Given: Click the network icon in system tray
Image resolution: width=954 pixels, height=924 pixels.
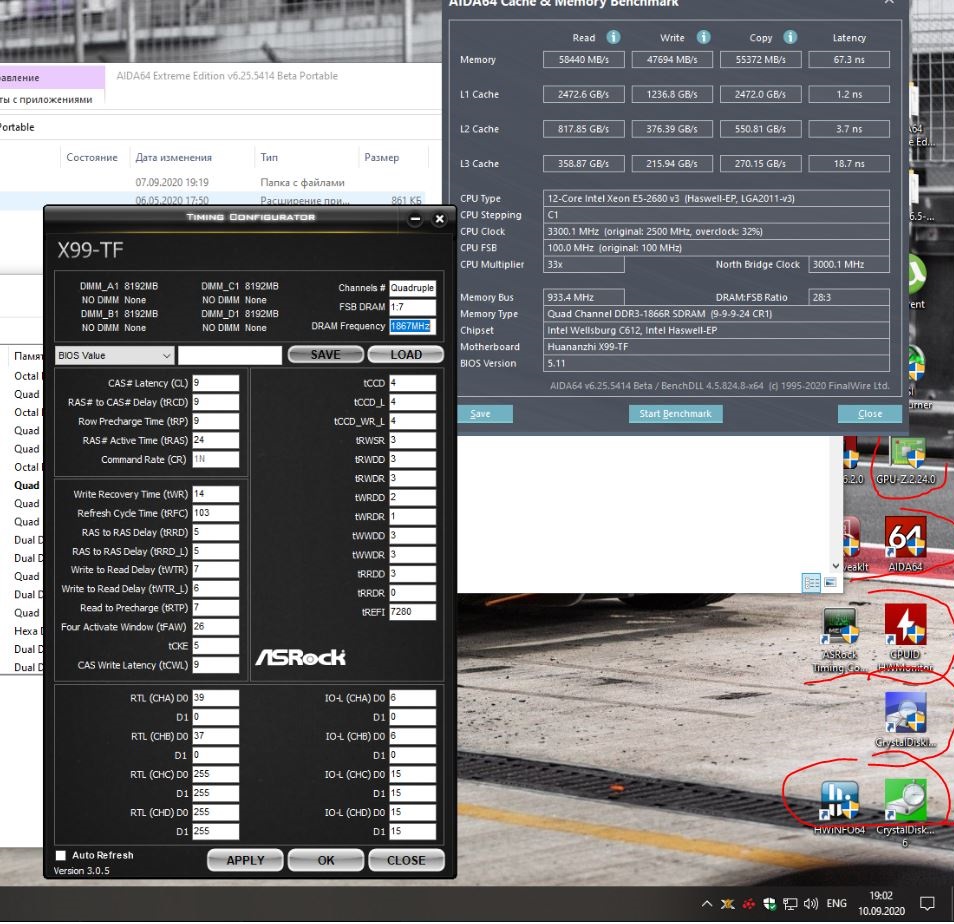Looking at the screenshot, I should click(x=790, y=904).
